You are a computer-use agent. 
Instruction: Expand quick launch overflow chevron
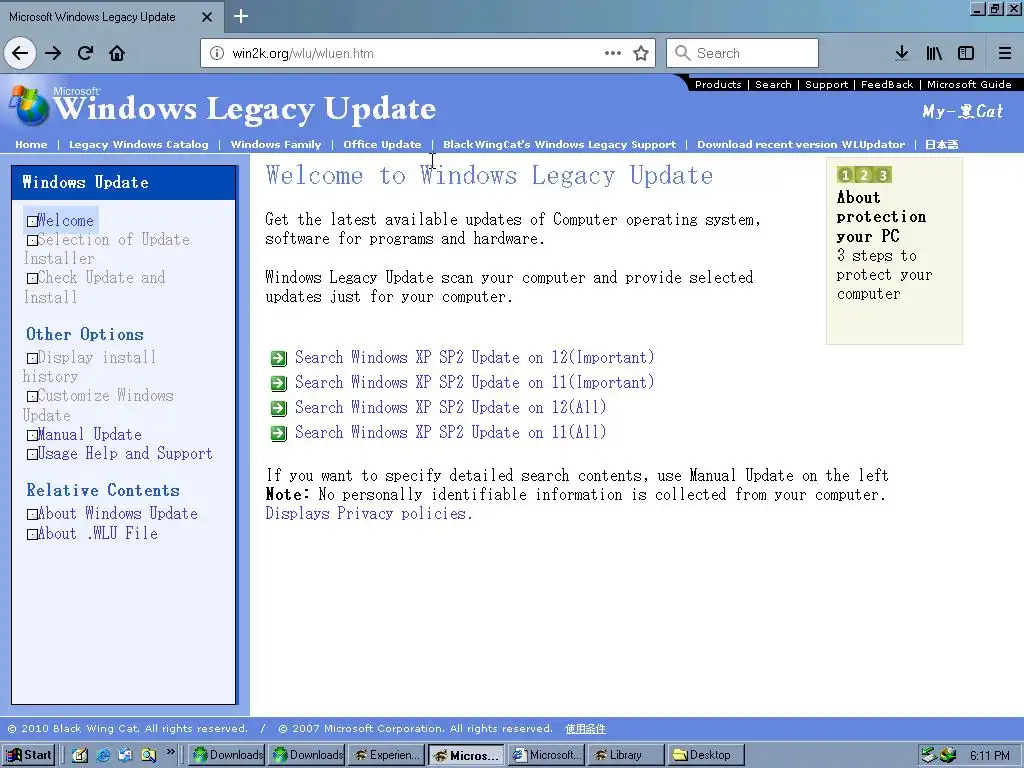point(170,752)
